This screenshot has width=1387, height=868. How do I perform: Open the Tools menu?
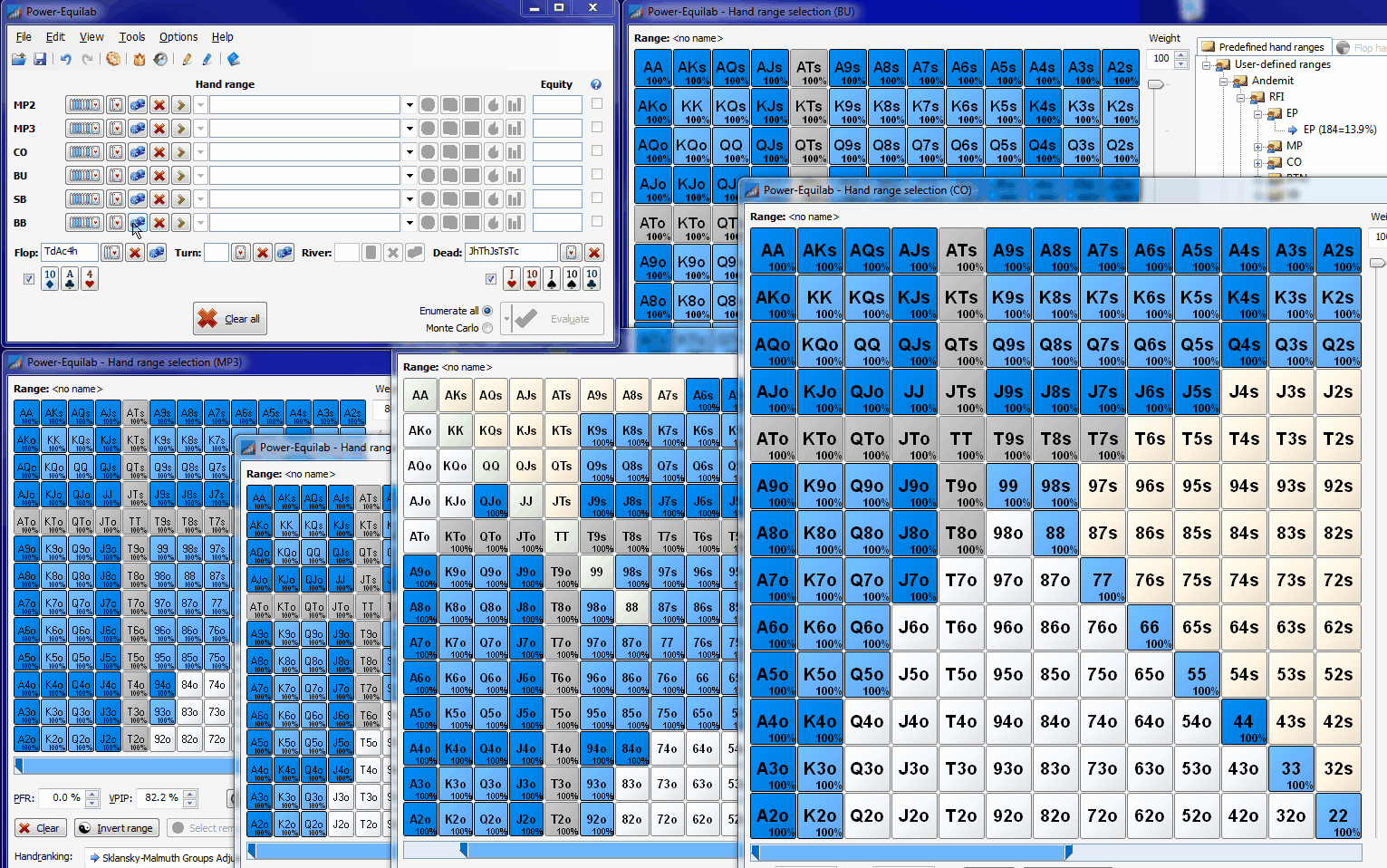(x=132, y=37)
